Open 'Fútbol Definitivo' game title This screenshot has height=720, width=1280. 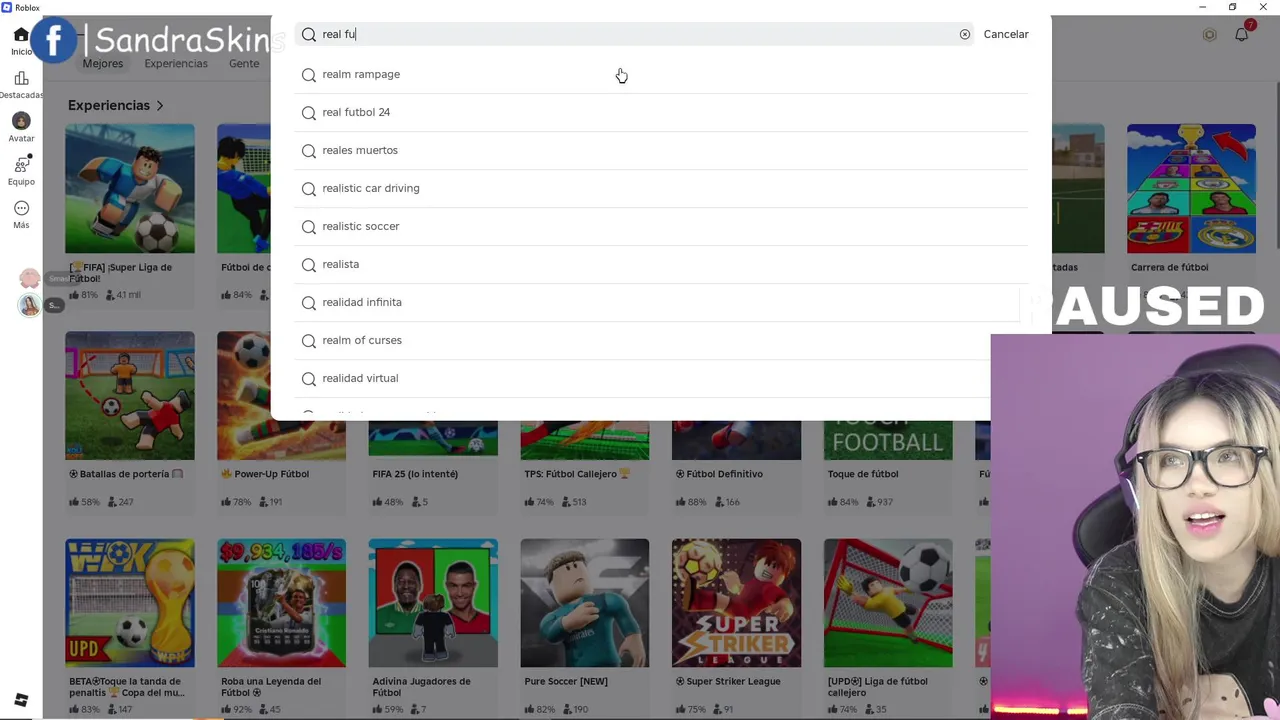tap(719, 474)
